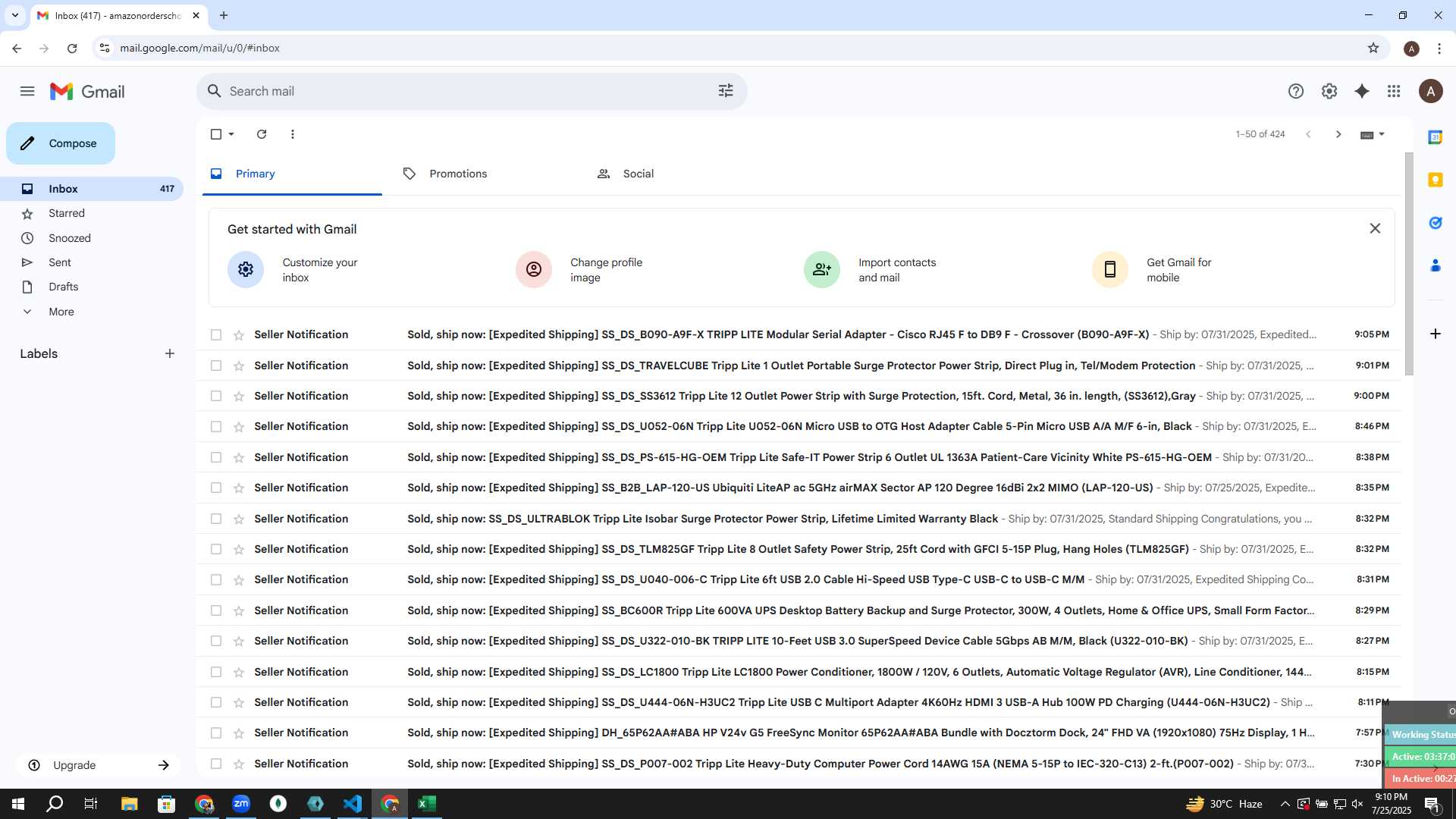The image size is (1456, 819).
Task: Open Google Calendar side panel icon
Action: pyautogui.click(x=1435, y=137)
